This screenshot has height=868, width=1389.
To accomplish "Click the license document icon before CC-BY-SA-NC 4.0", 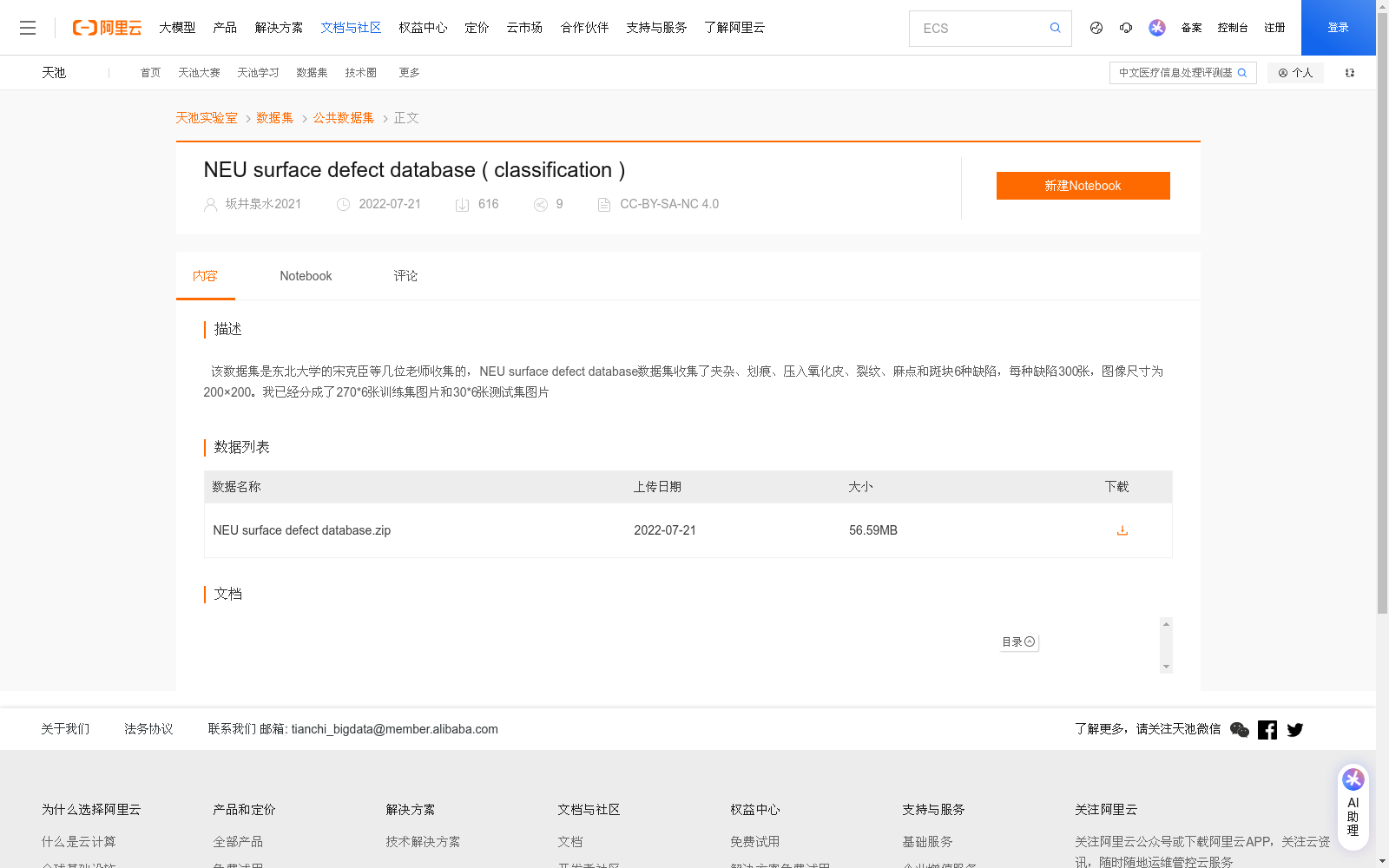I will [x=604, y=205].
